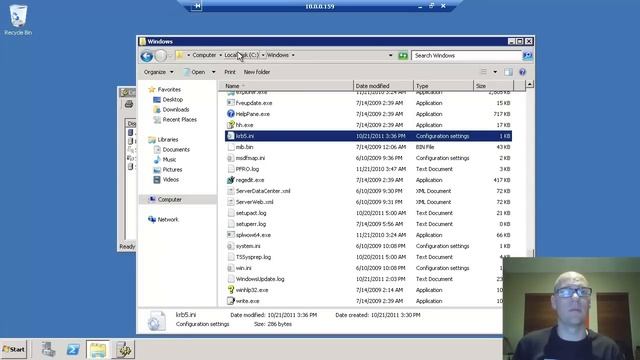Click the Open toolbar button
The width and height of the screenshot is (640, 360).
194,72
